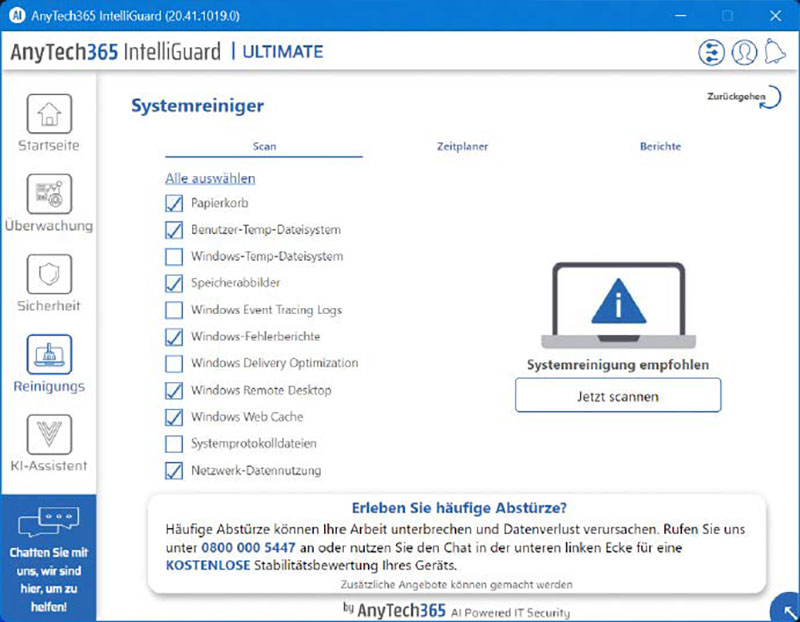
Task: Uncheck Windows Remote Desktop checkbox
Action: (x=174, y=390)
